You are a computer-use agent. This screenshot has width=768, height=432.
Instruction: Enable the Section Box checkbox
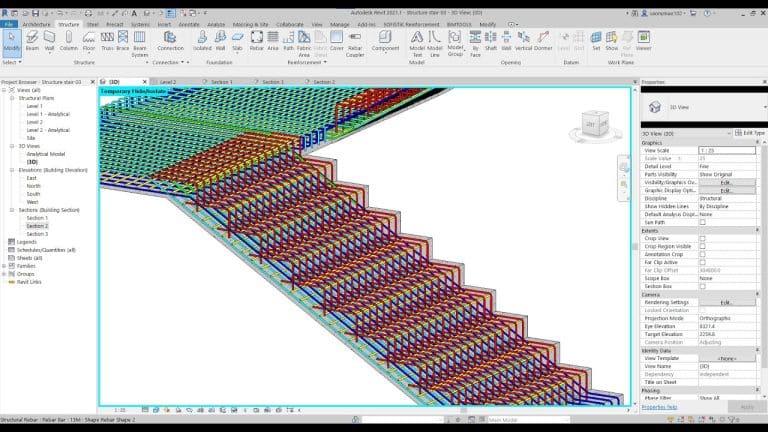pos(702,286)
